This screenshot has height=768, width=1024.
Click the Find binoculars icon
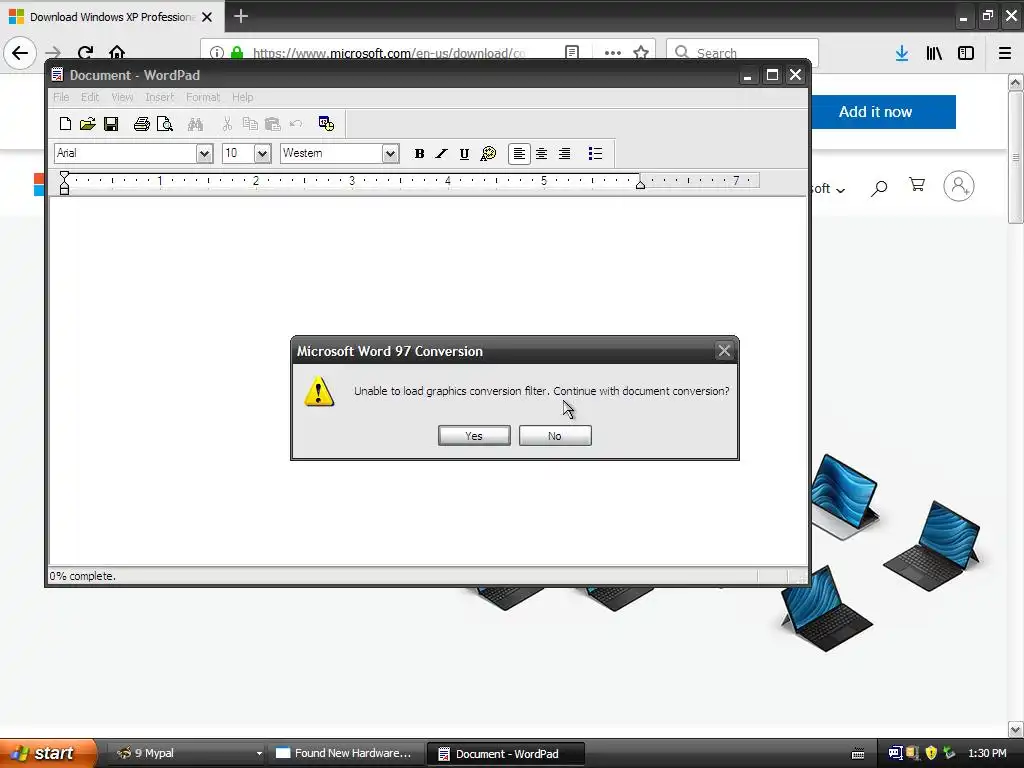[195, 124]
